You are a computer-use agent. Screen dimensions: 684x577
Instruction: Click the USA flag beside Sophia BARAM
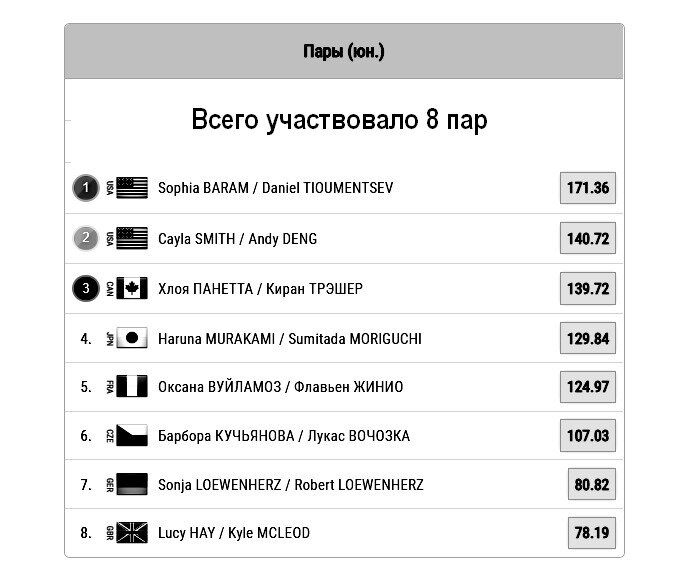coord(132,188)
